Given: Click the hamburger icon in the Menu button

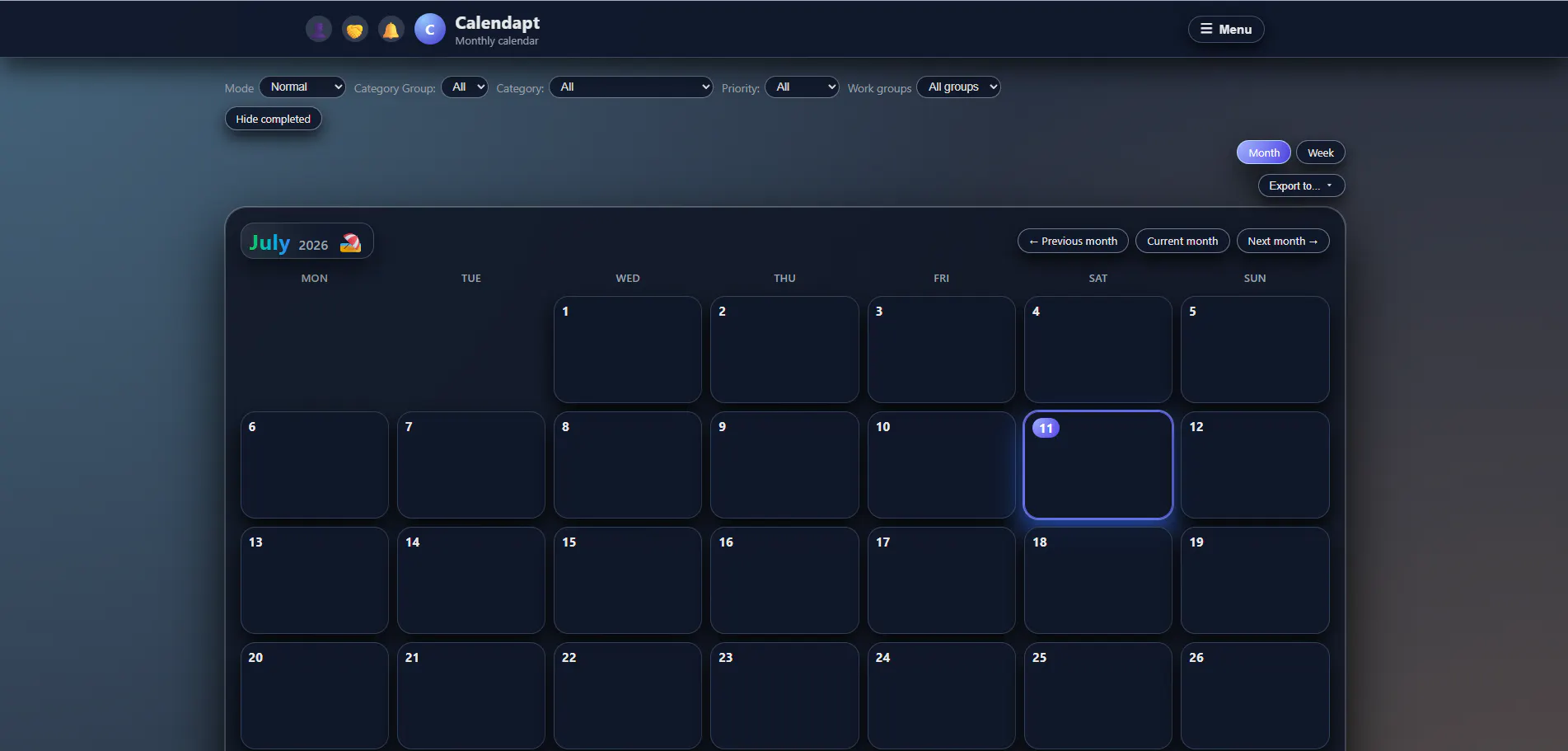Looking at the screenshot, I should [x=1206, y=29].
